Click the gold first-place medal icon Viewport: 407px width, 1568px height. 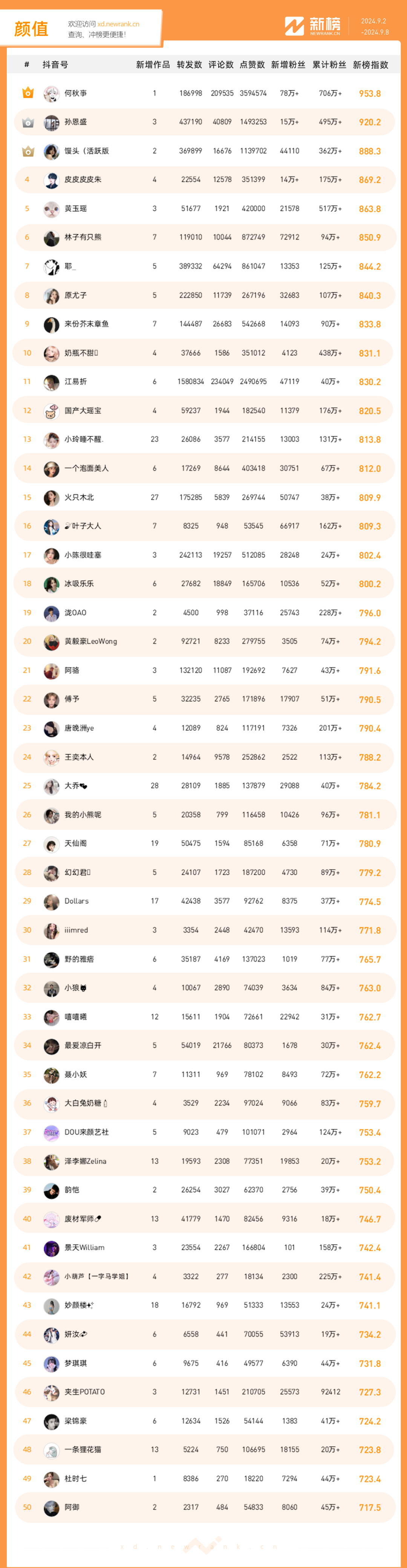tap(28, 92)
